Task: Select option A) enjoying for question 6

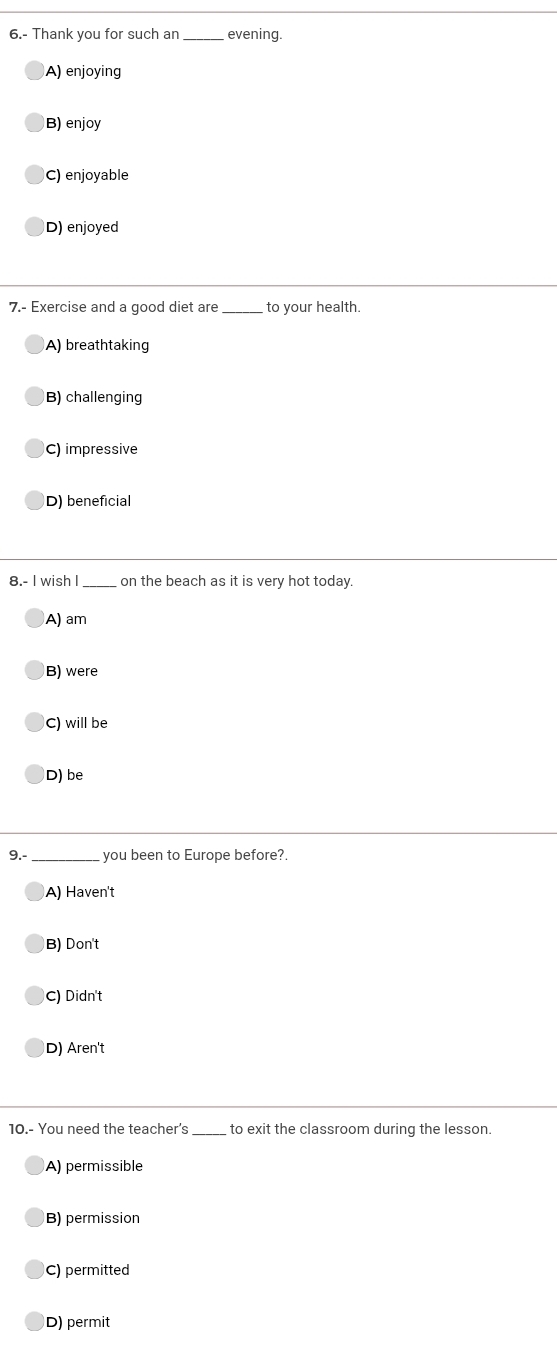Action: pyautogui.click(x=35, y=71)
